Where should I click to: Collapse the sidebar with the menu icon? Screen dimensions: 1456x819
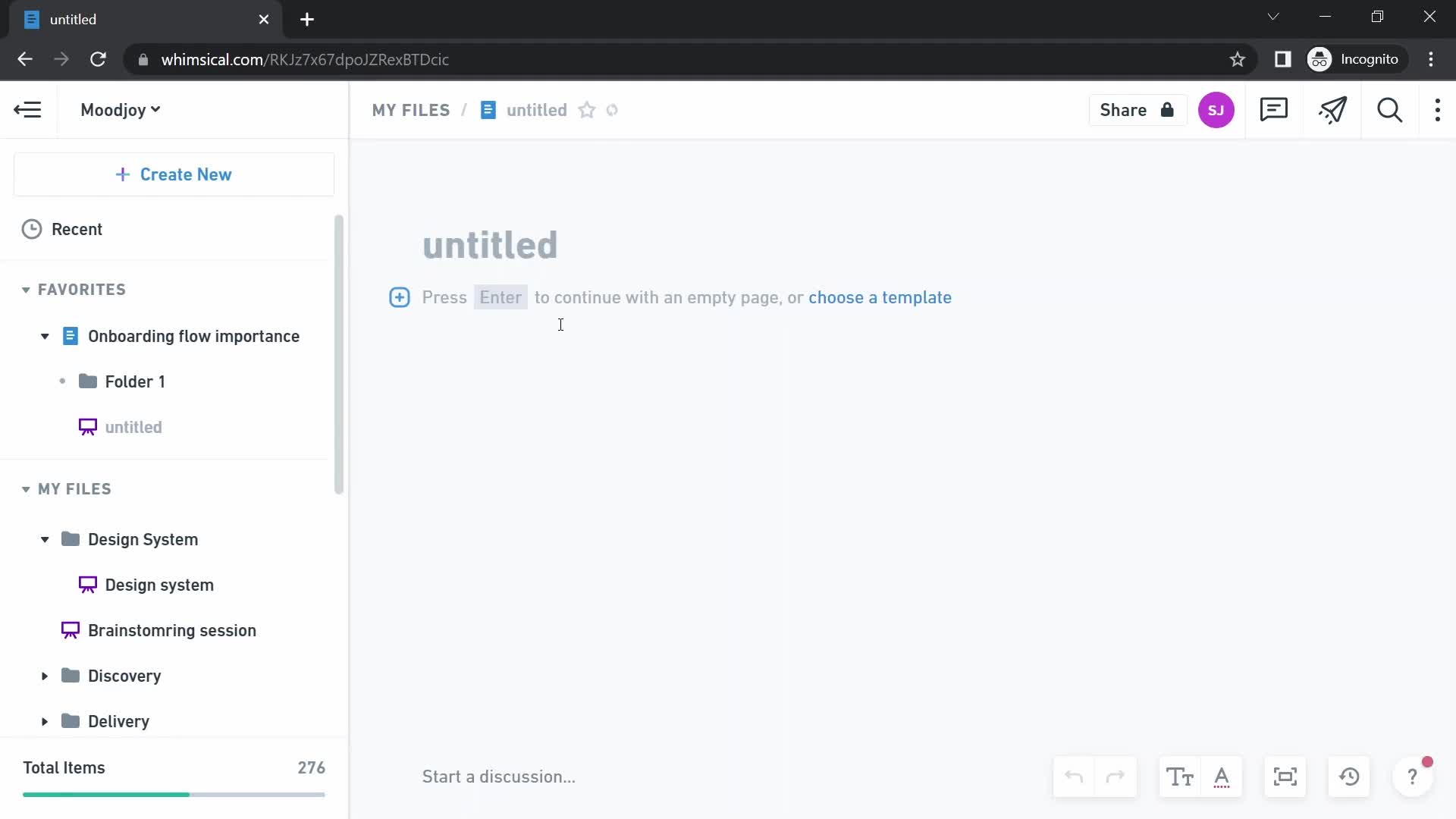pyautogui.click(x=28, y=110)
